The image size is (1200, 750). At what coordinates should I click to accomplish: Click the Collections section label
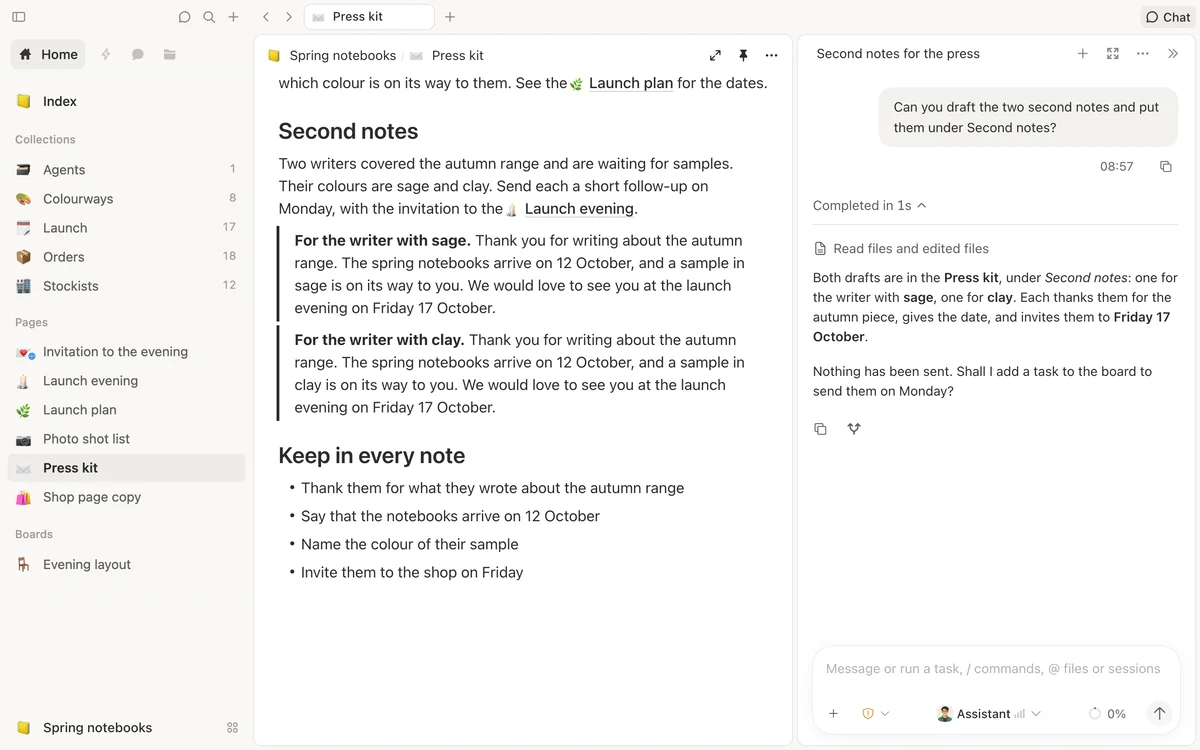[x=45, y=140]
